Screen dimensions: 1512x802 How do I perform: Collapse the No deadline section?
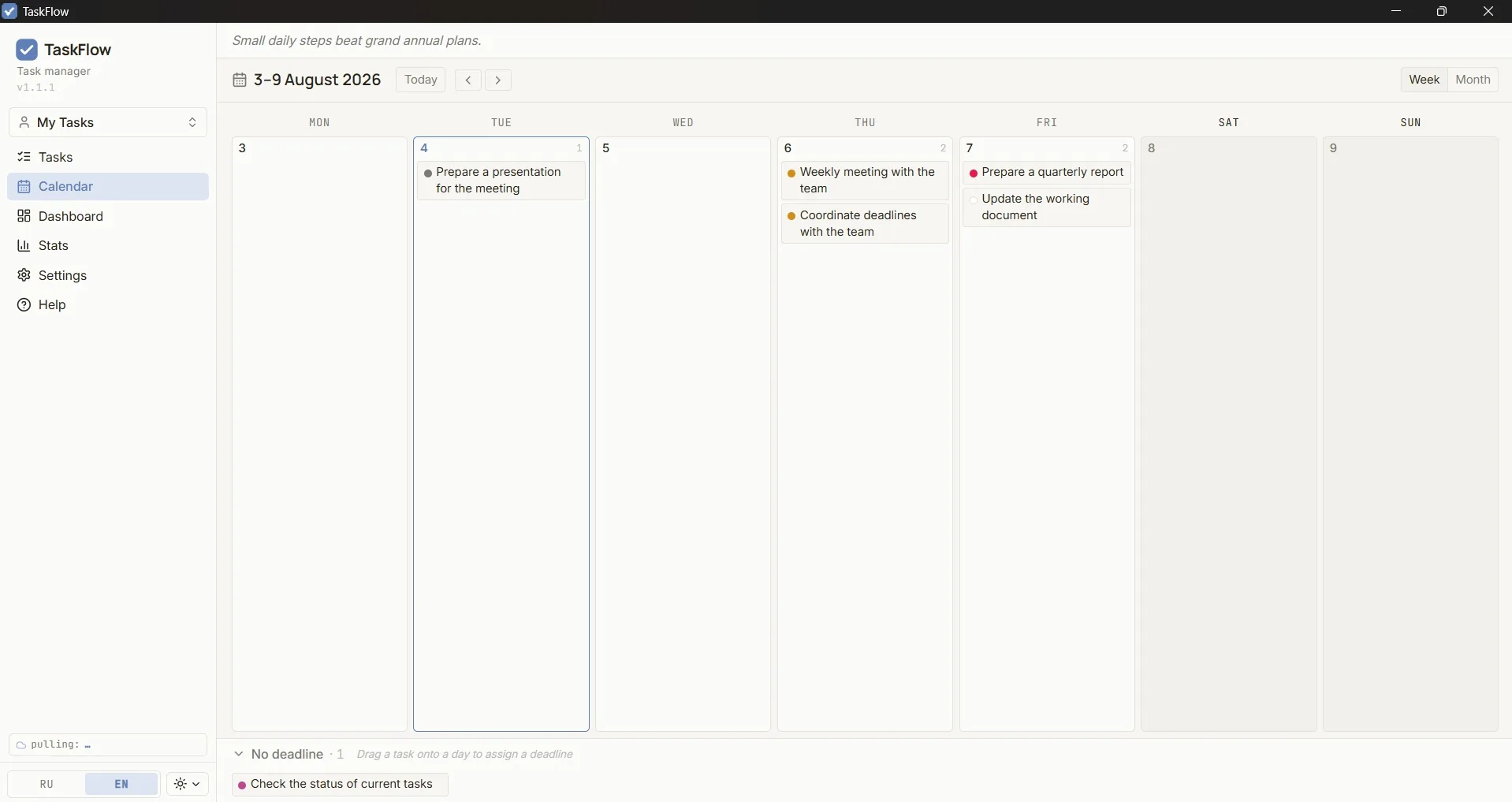[x=239, y=755]
